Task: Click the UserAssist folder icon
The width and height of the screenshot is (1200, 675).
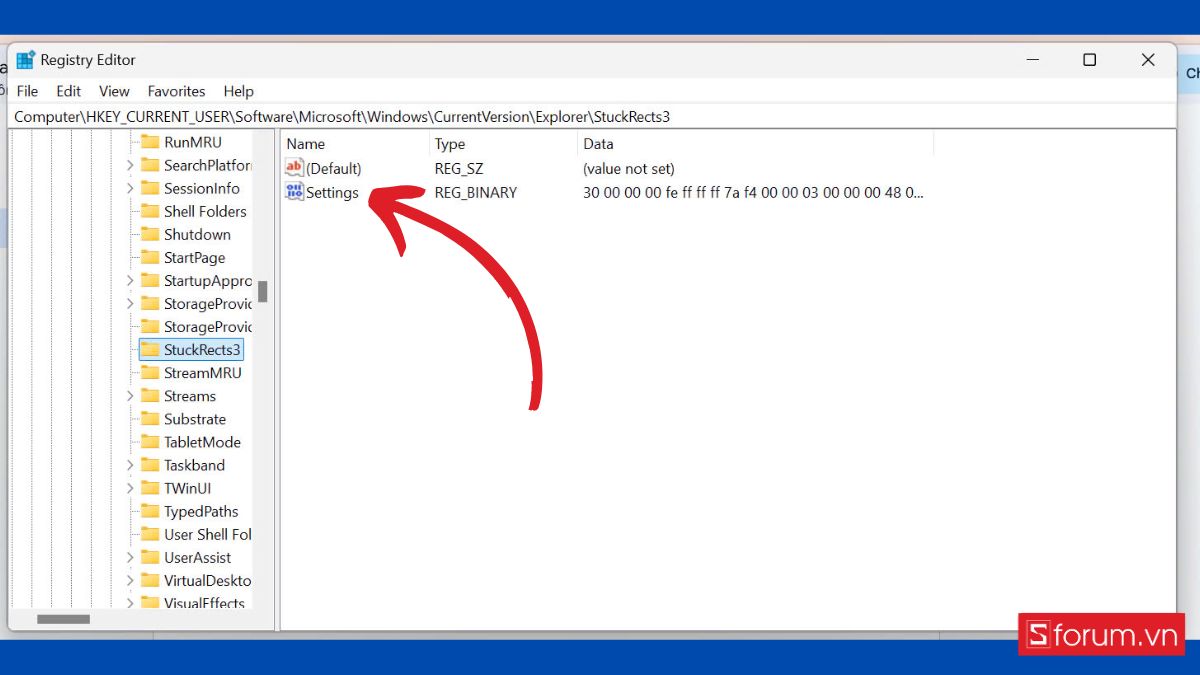Action: (x=150, y=557)
